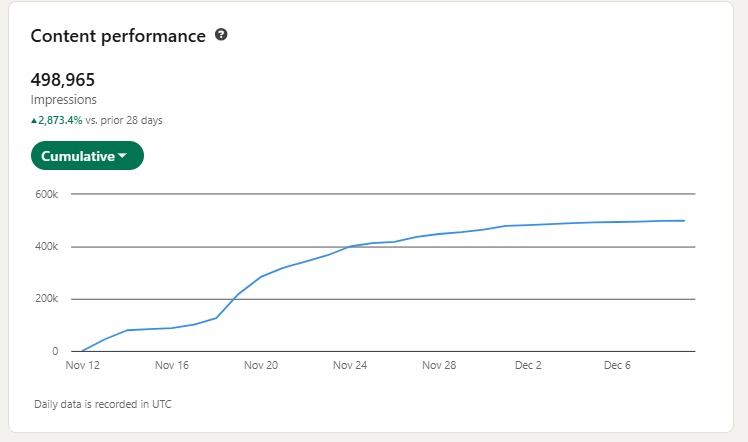The image size is (748, 442).
Task: Click the 2,873.4% change figure
Action: click(60, 120)
